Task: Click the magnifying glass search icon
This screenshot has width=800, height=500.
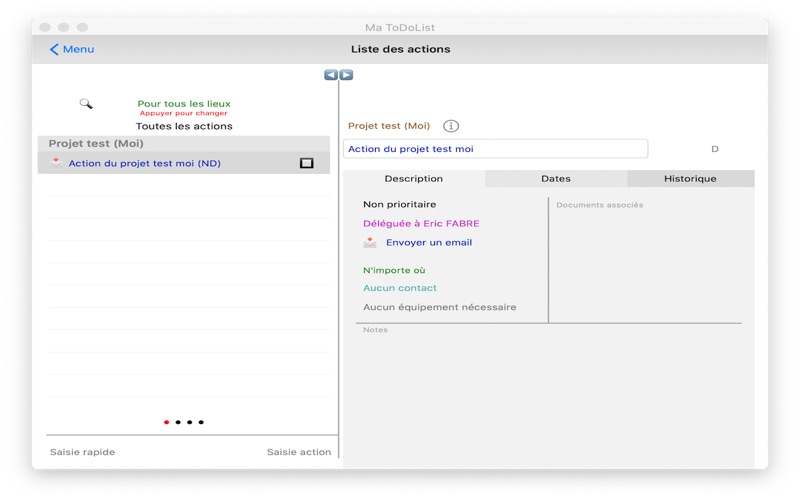Action: point(86,104)
